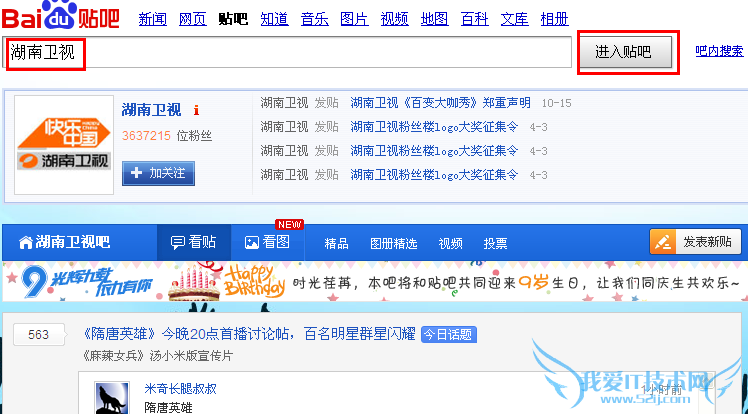This screenshot has width=748, height=414.
Task: Open the 湖南卫视 bar name link
Action: (x=151, y=110)
